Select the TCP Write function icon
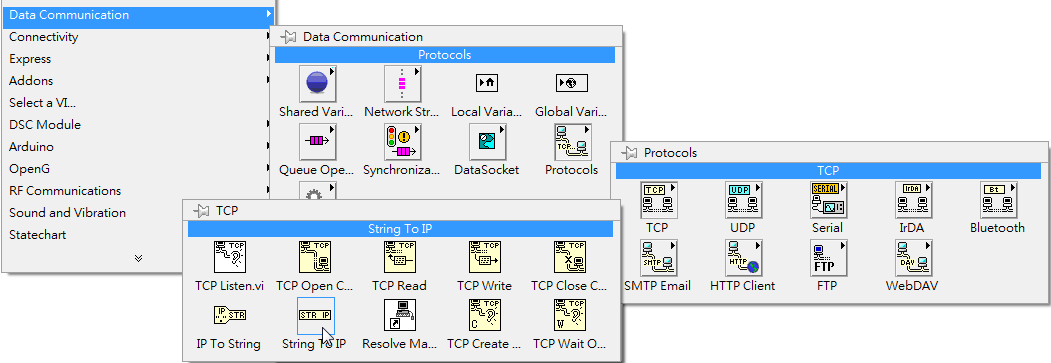 click(x=485, y=257)
